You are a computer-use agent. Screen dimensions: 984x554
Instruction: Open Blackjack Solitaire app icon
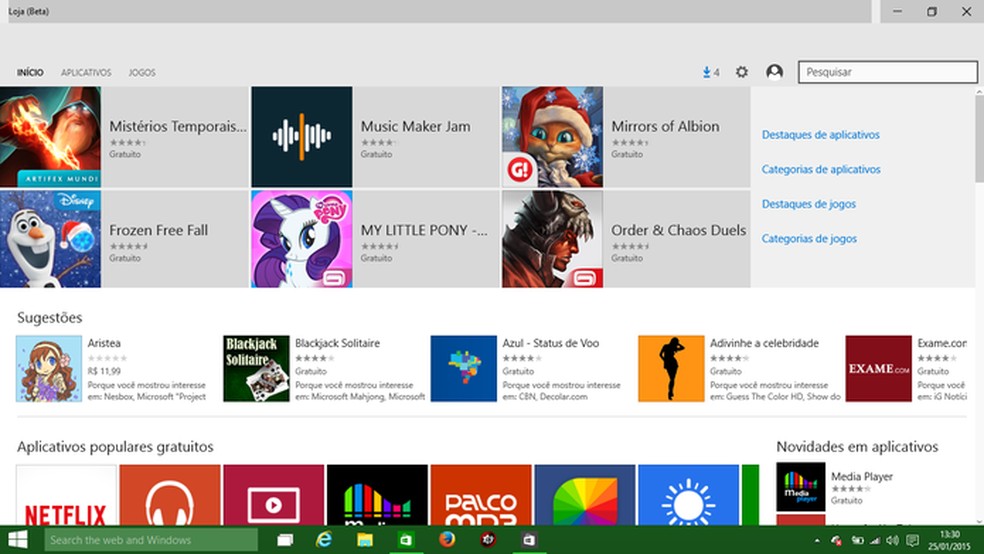coord(256,368)
